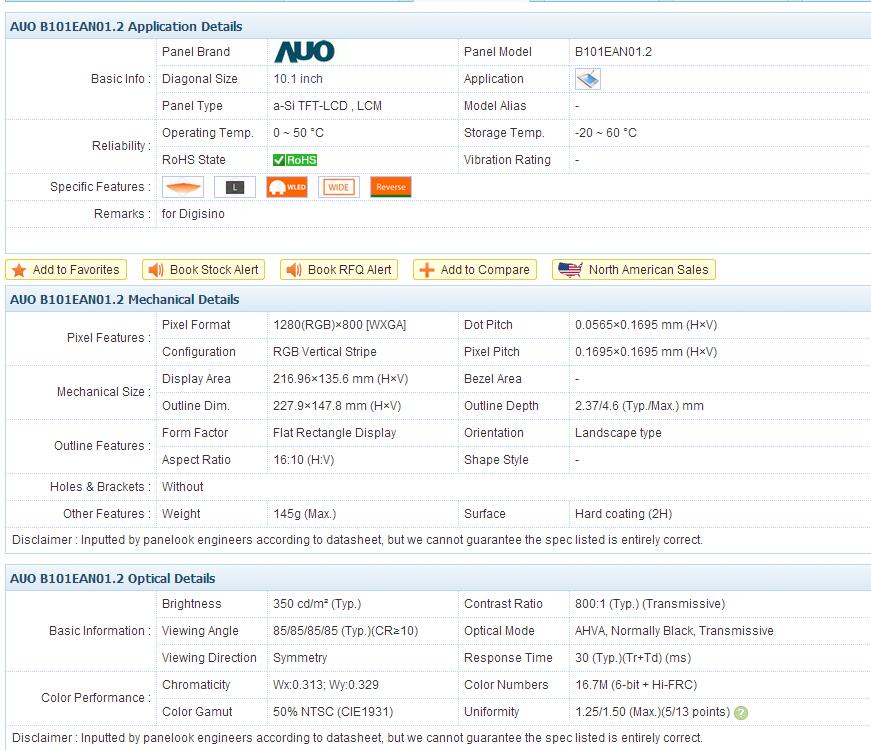Open Book RFQ Alert

pyautogui.click(x=339, y=270)
